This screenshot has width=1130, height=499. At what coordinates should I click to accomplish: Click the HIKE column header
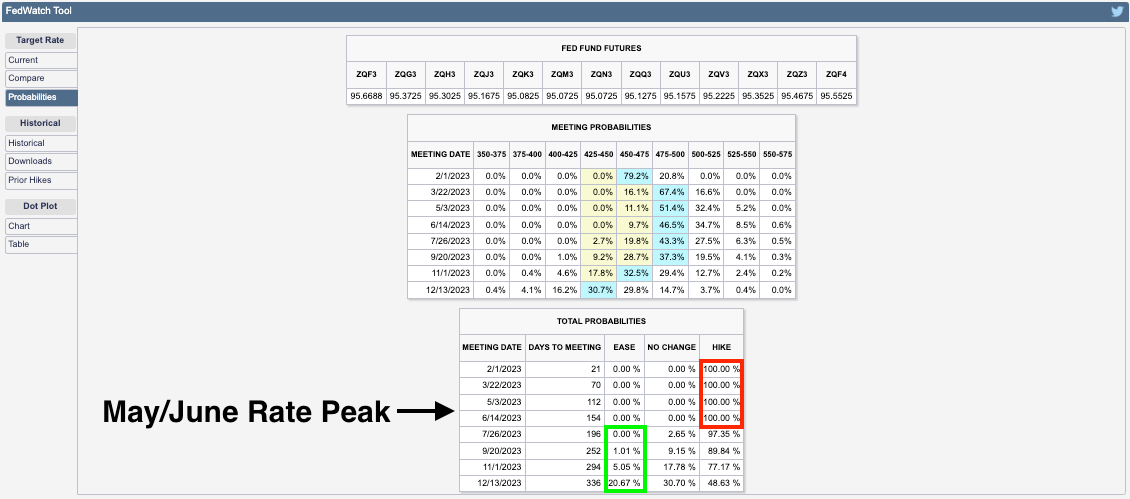tap(721, 348)
